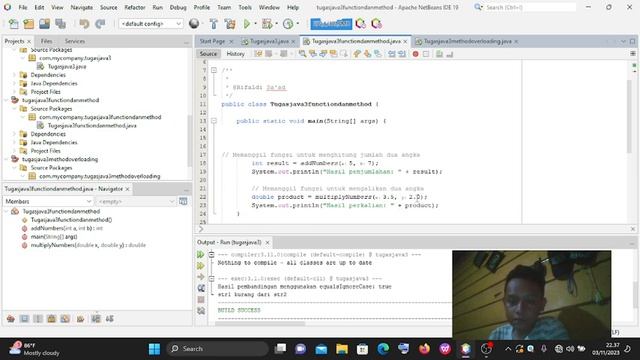Open the Refactor menu

pos(135,7)
